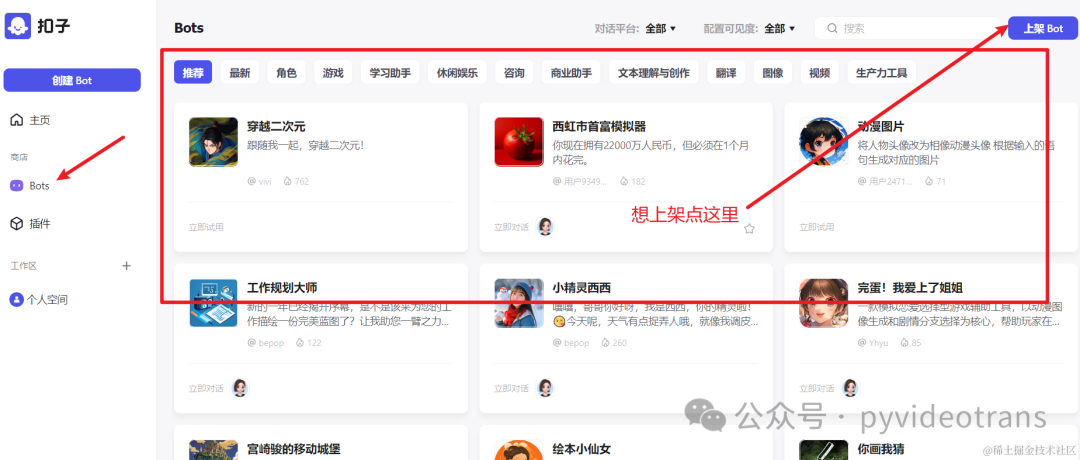Select the 生产力工具 category tab
Image resolution: width=1080 pixels, height=460 pixels.
(x=882, y=72)
